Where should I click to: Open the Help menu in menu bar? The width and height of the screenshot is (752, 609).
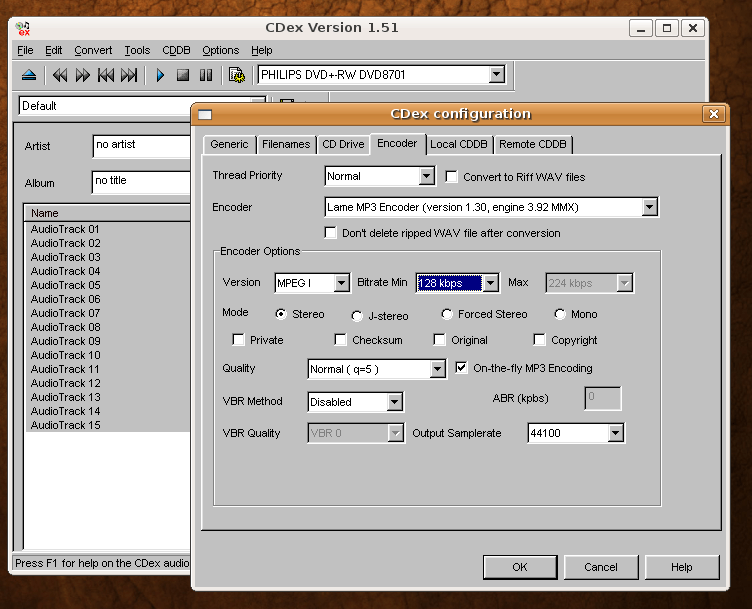(262, 50)
